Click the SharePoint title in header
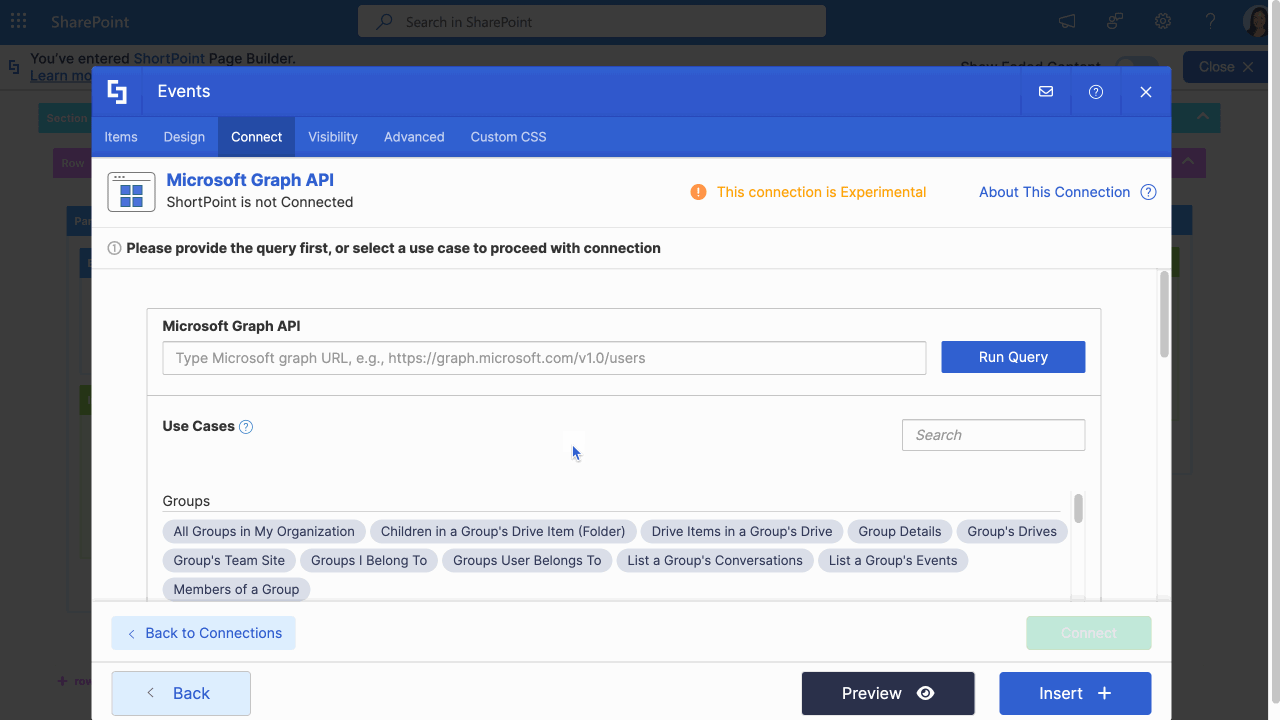Image resolution: width=1280 pixels, height=720 pixels. click(90, 22)
